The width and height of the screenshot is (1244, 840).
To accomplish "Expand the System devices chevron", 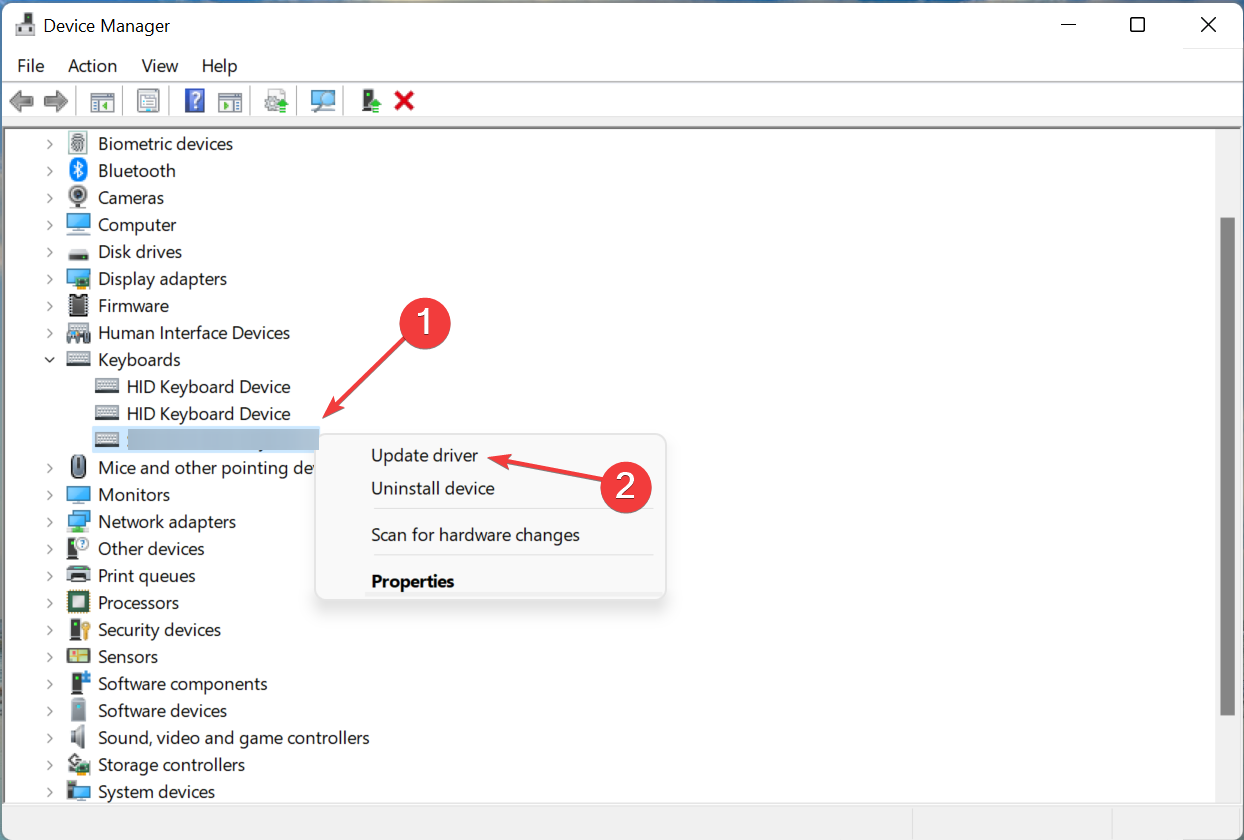I will [x=49, y=792].
